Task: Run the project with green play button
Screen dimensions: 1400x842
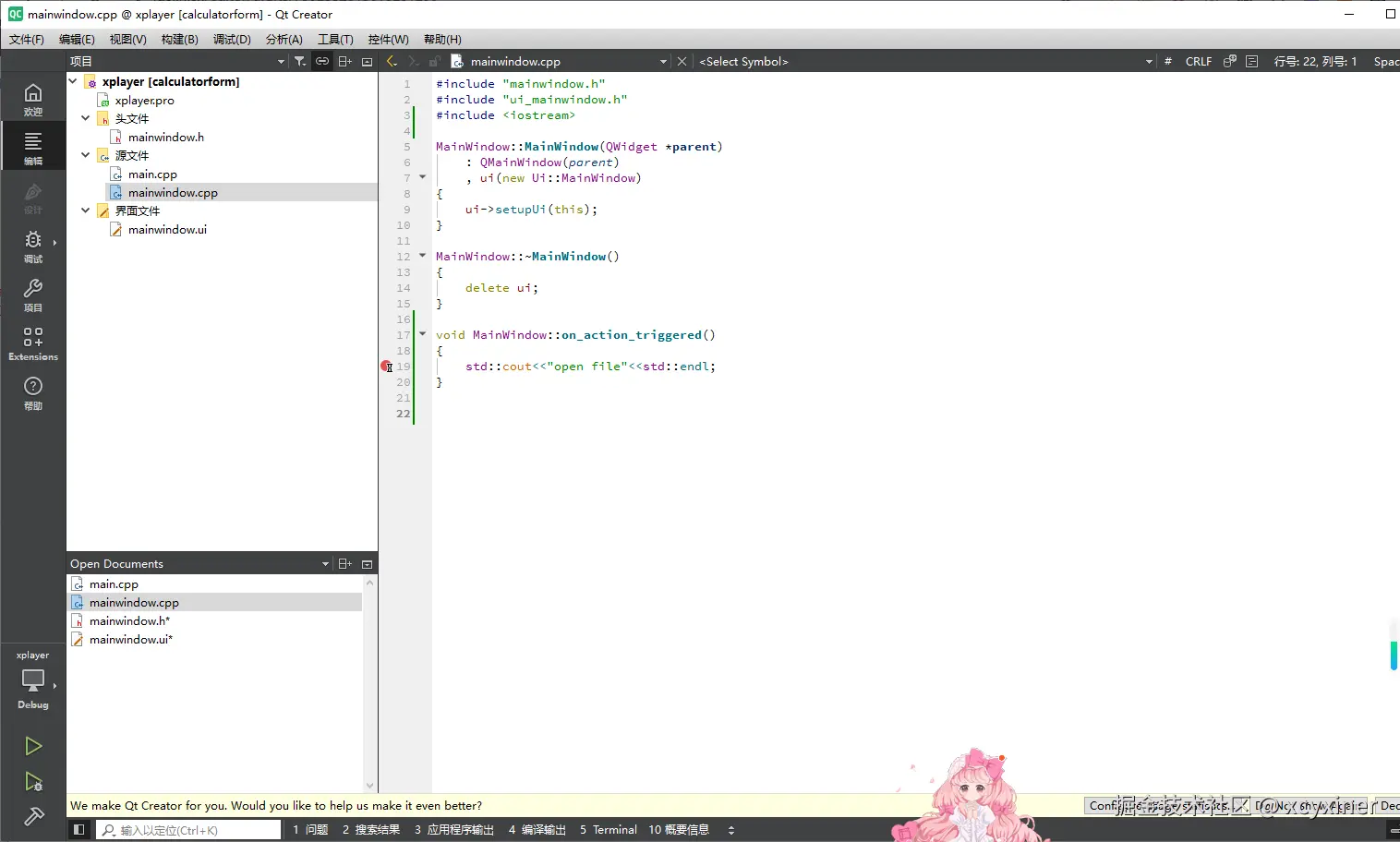Action: (x=33, y=746)
